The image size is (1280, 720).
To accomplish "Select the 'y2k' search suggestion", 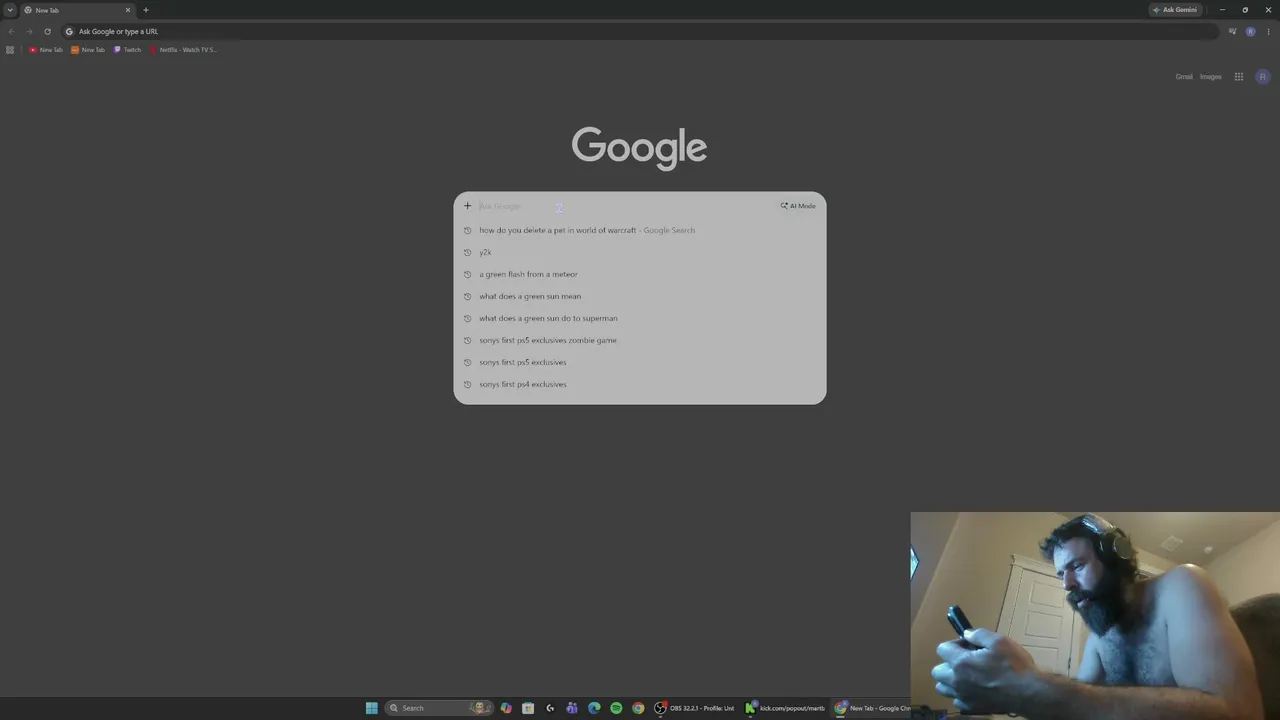I will point(640,252).
